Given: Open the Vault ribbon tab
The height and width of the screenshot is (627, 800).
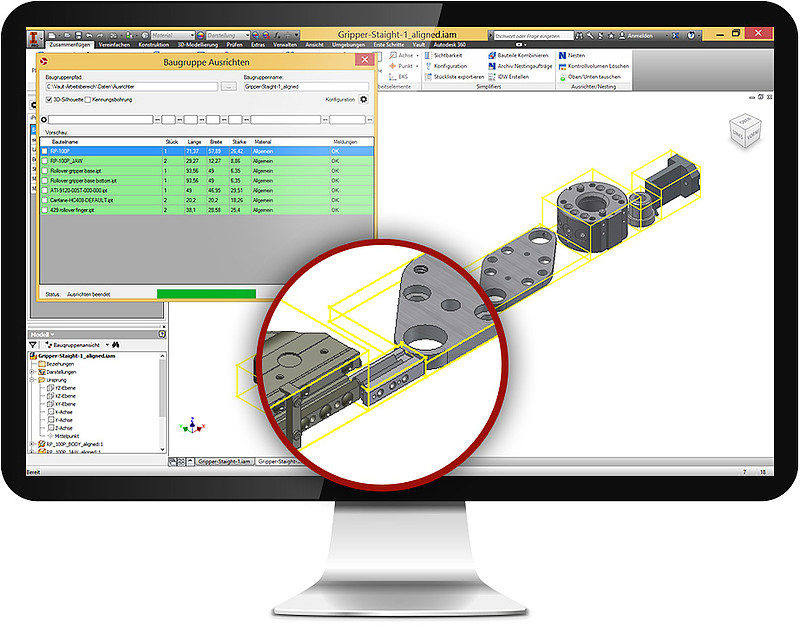Looking at the screenshot, I should coord(419,45).
